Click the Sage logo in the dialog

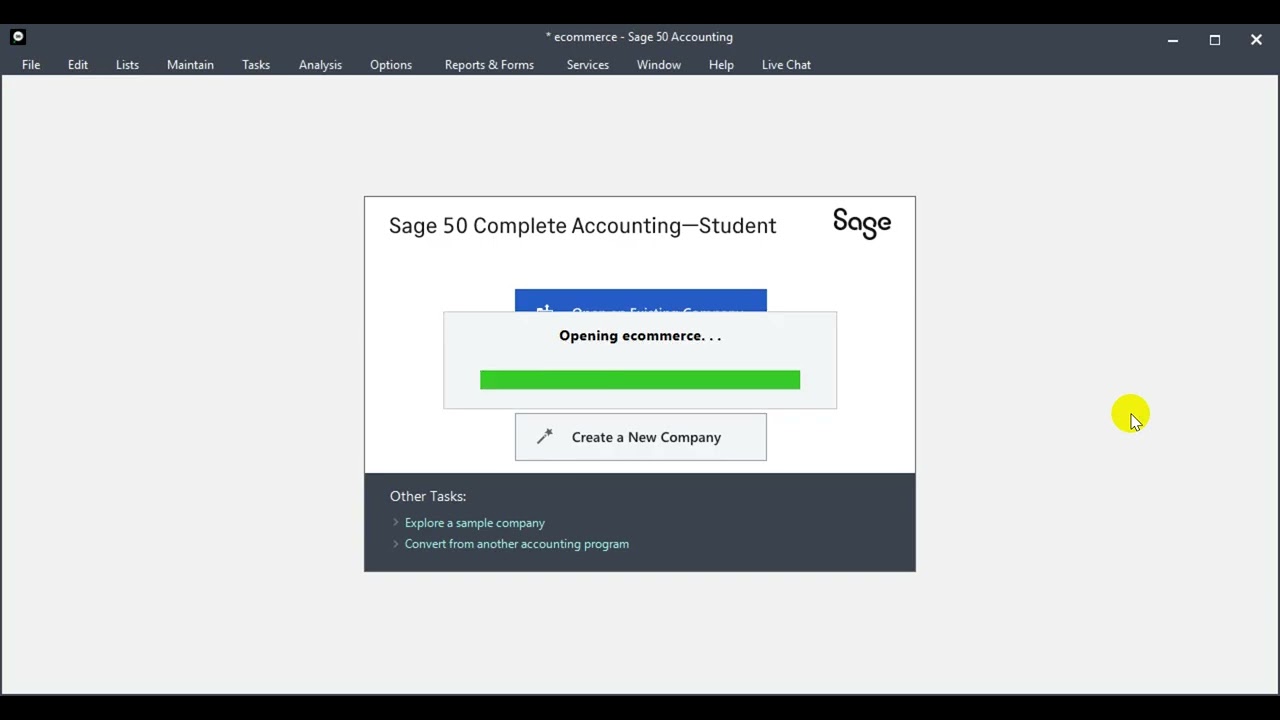862,223
